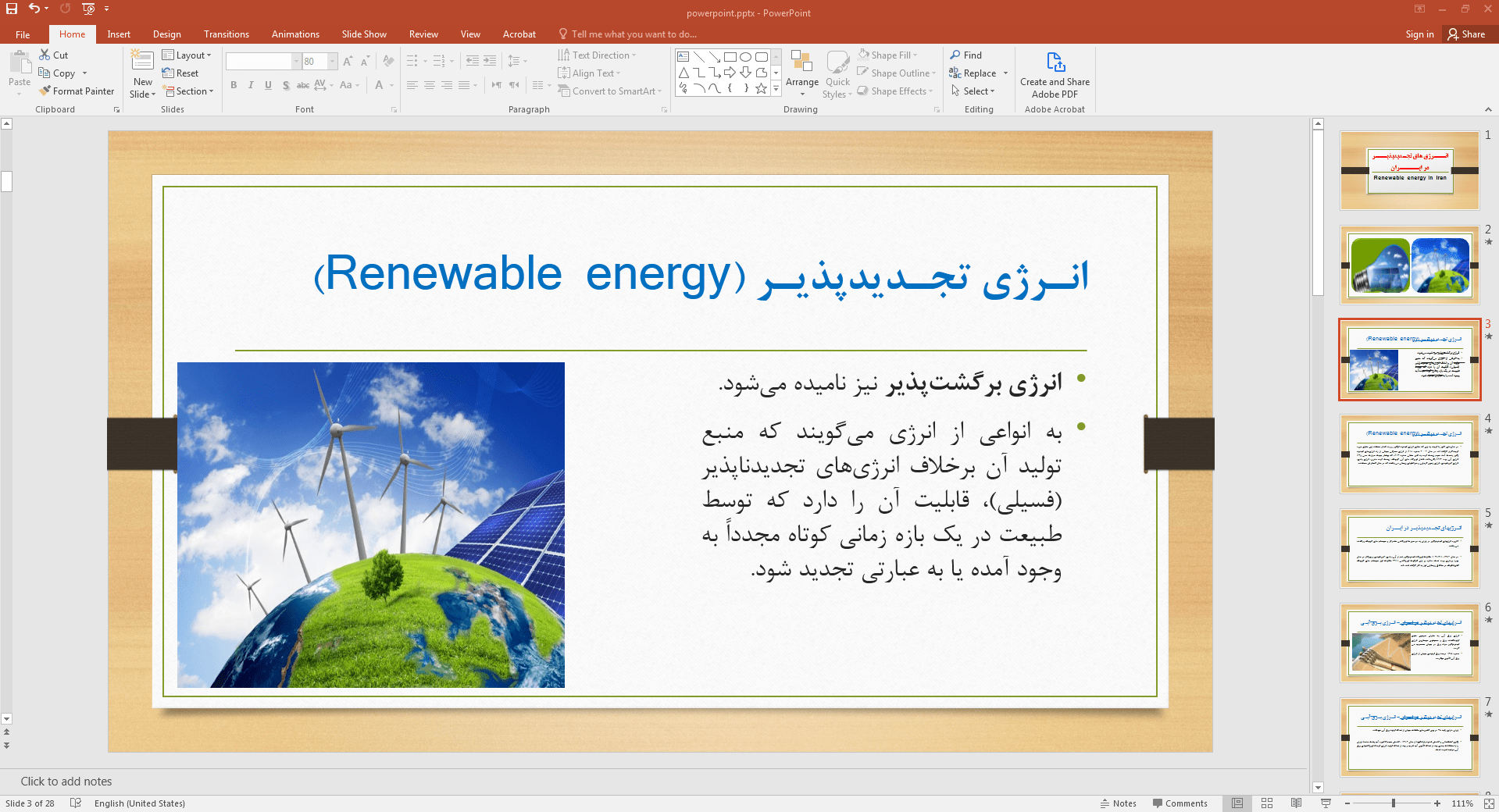Open the File tab
1499x812 pixels.
tap(23, 34)
